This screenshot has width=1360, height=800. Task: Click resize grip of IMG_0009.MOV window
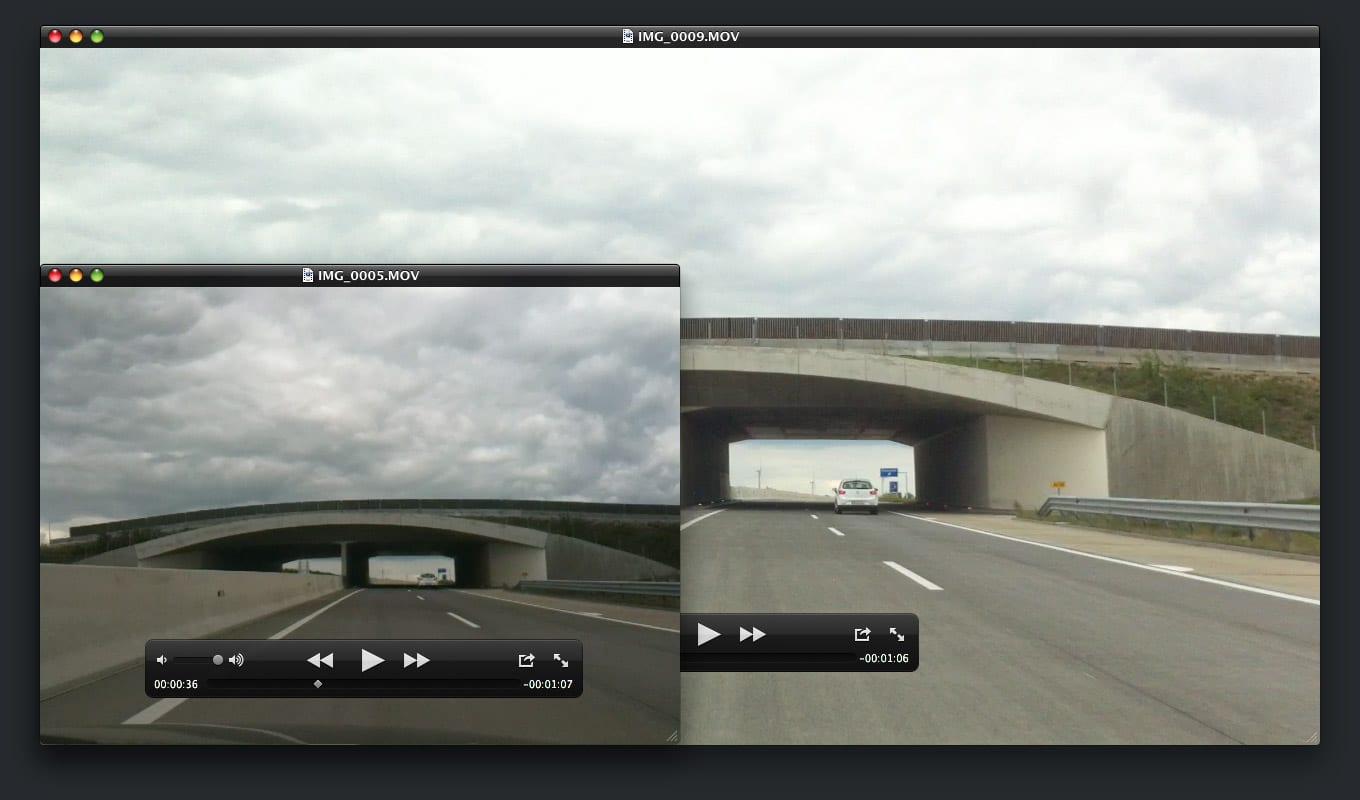(x=1312, y=737)
